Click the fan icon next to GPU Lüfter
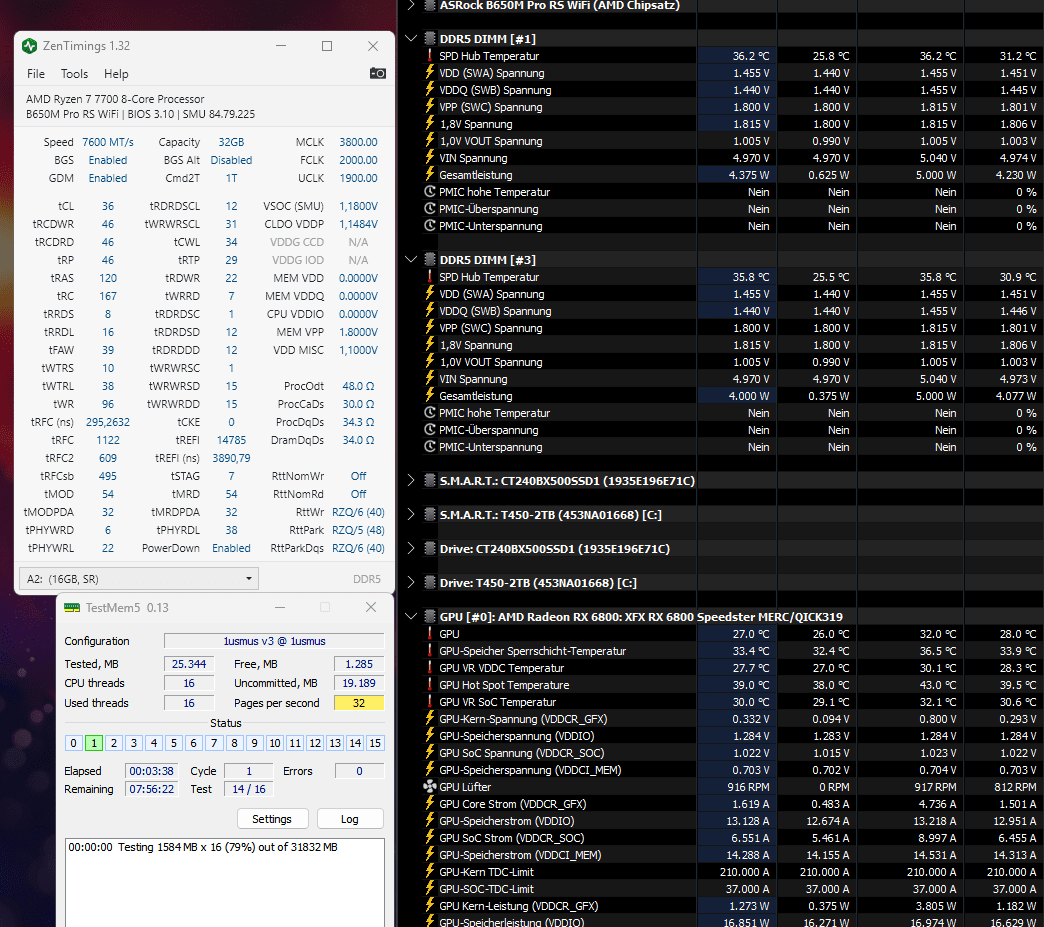The image size is (1044, 927). (x=430, y=786)
